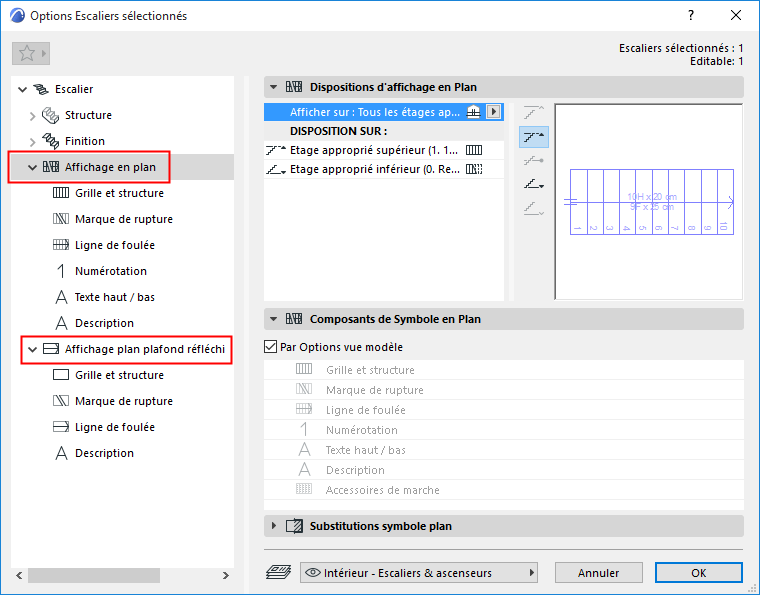Select the Finition item icon
The width and height of the screenshot is (760, 595).
50,141
